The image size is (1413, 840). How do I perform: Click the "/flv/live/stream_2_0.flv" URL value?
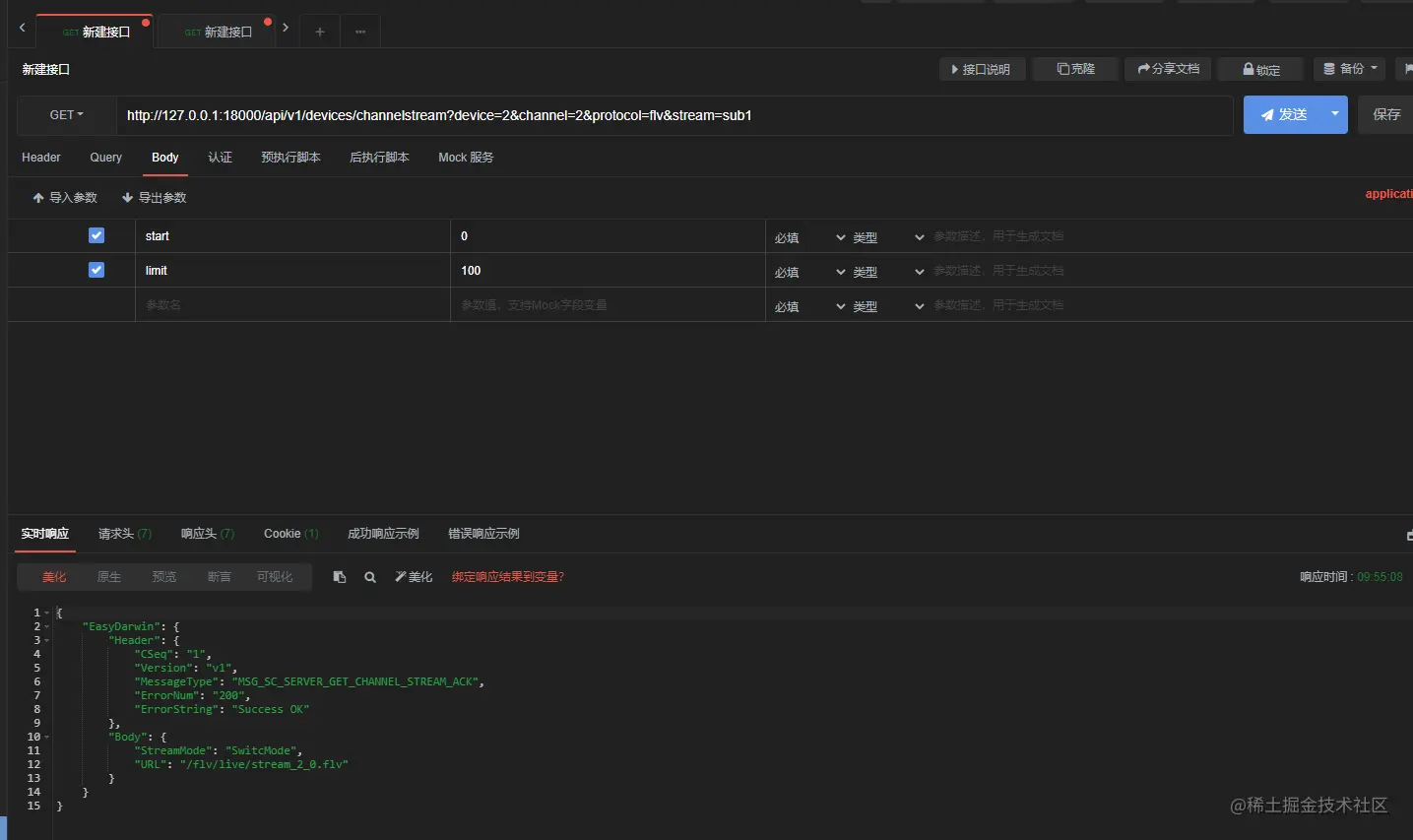click(264, 764)
